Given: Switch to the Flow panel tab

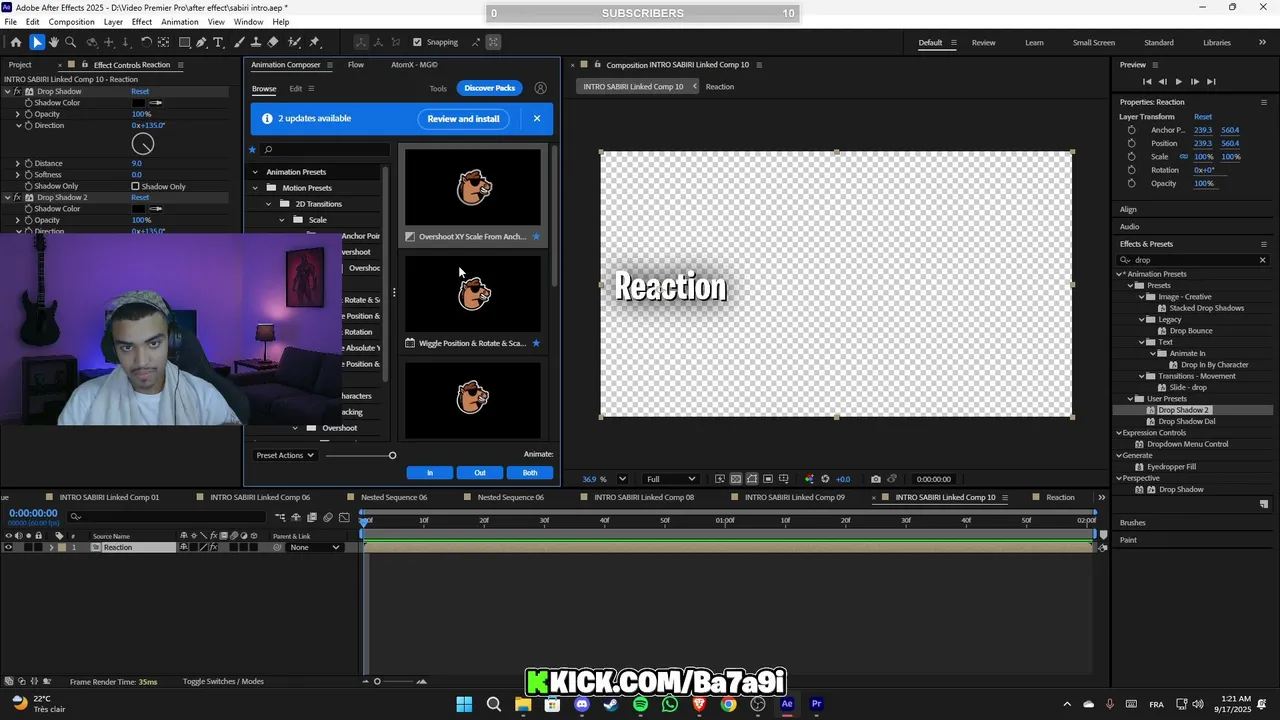Looking at the screenshot, I should coord(356,65).
